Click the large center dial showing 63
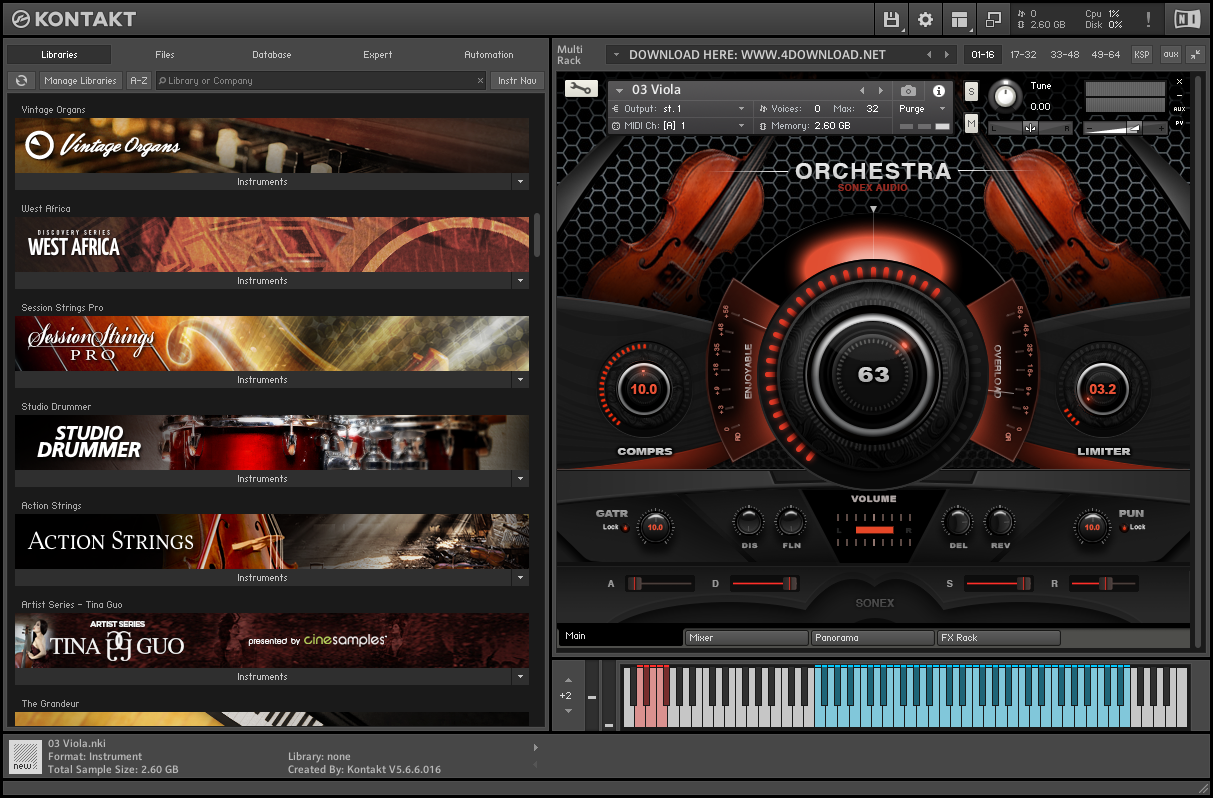The image size is (1213, 798). pos(873,375)
